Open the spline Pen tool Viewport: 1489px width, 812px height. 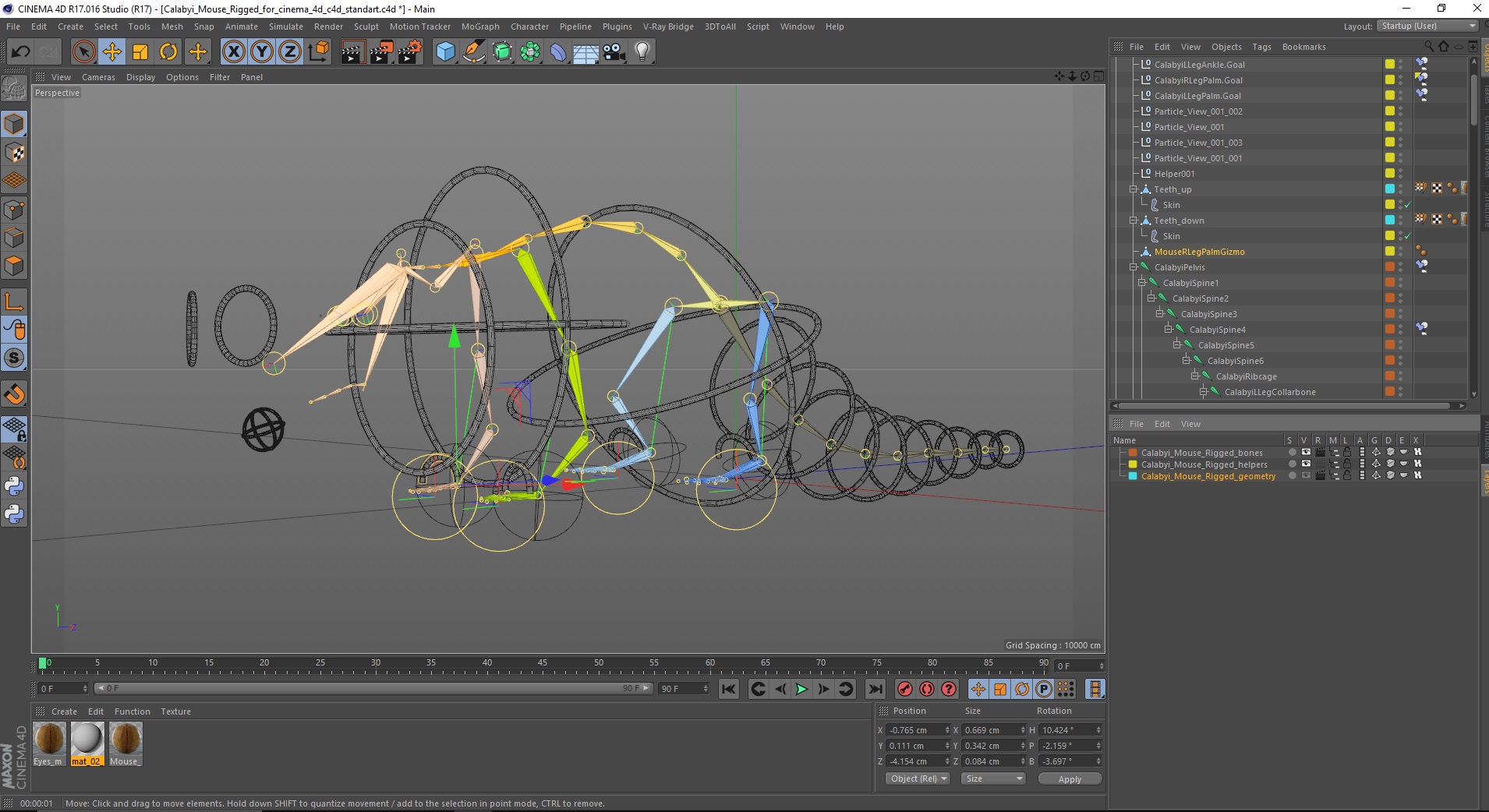474,52
